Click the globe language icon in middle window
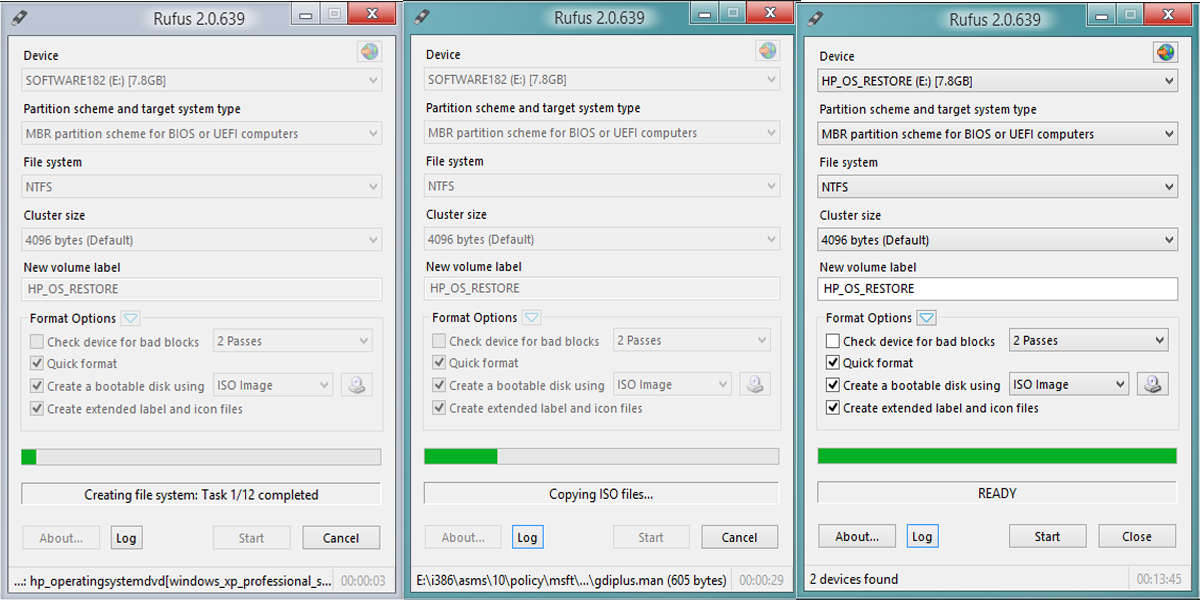Viewport: 1200px width, 600px height. [x=768, y=51]
